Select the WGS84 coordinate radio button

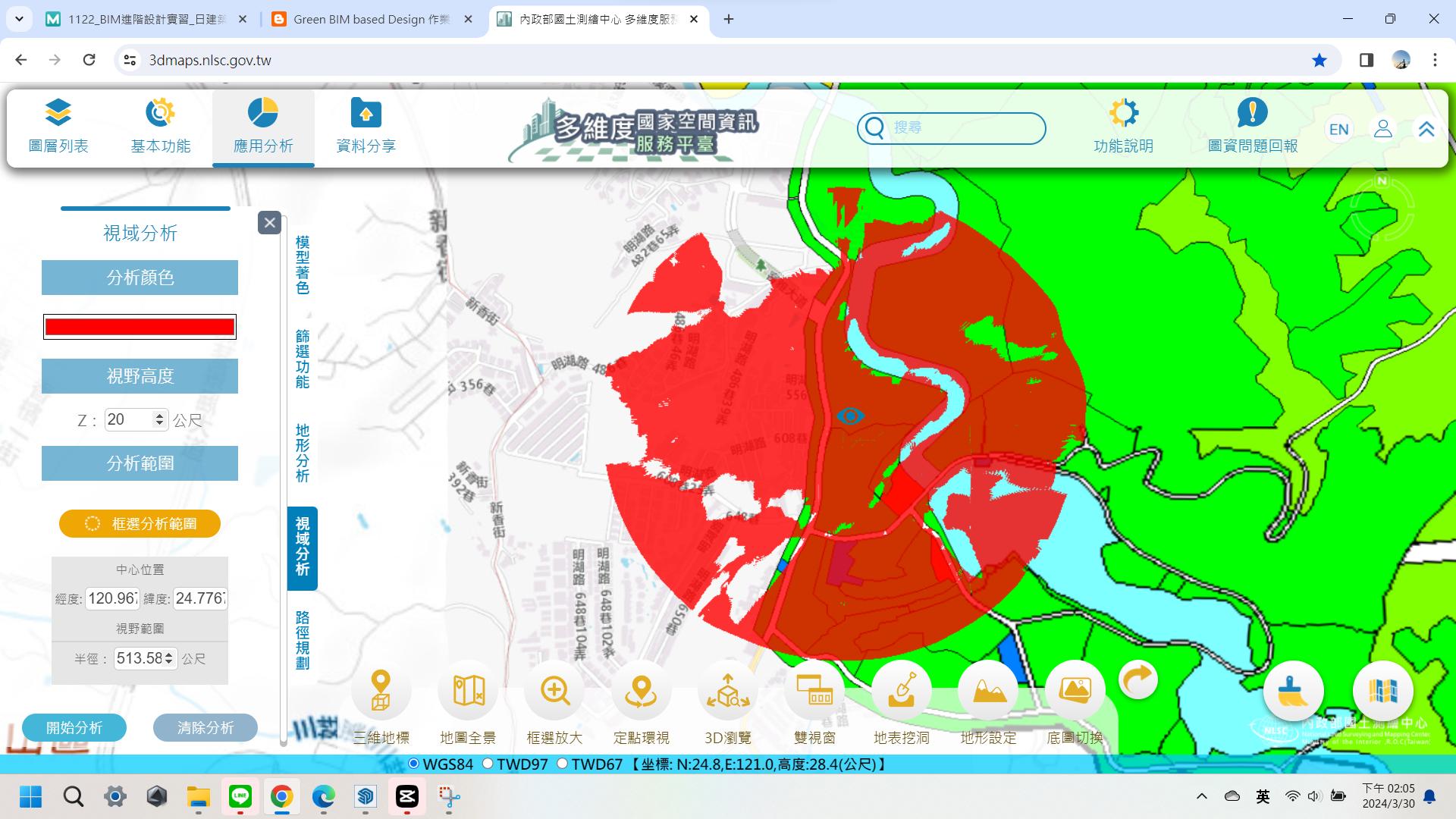414,764
